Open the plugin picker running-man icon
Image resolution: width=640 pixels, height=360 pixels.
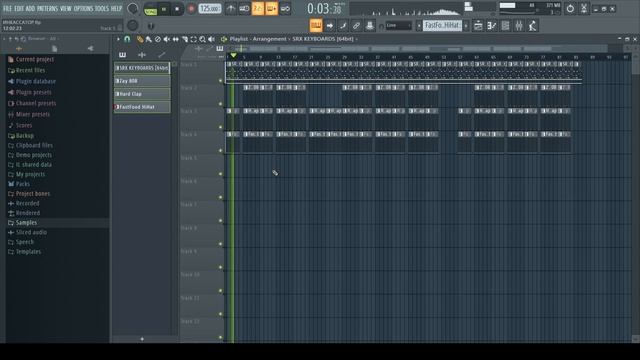(x=532, y=26)
